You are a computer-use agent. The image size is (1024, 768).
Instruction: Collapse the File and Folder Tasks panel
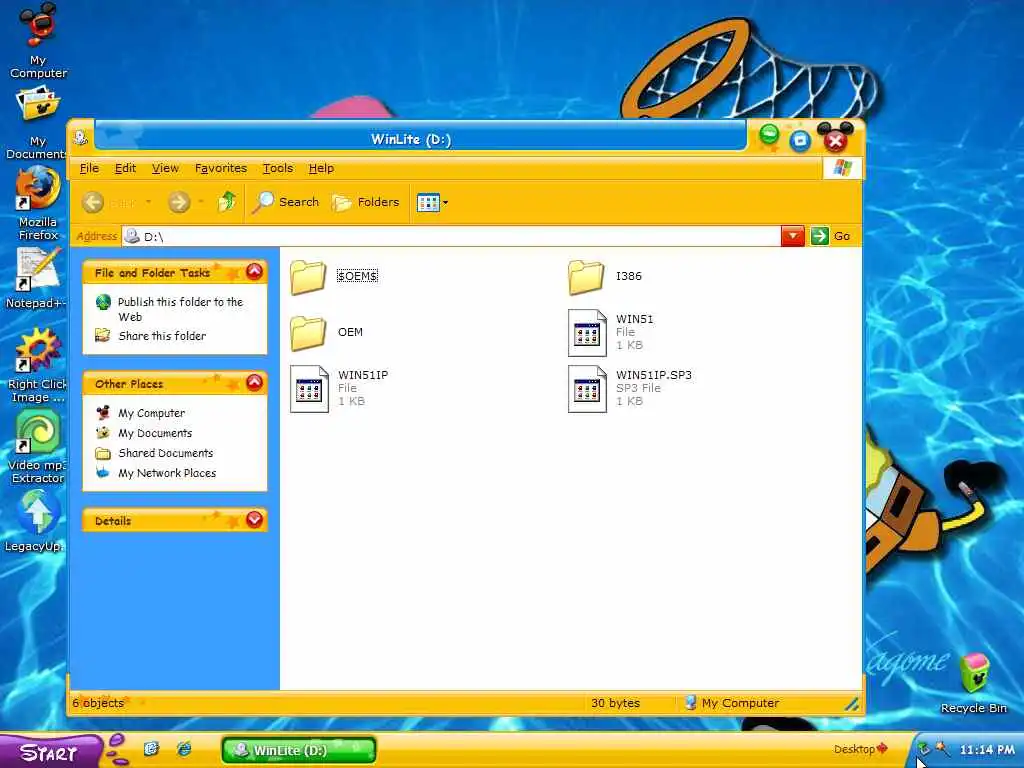coord(255,272)
